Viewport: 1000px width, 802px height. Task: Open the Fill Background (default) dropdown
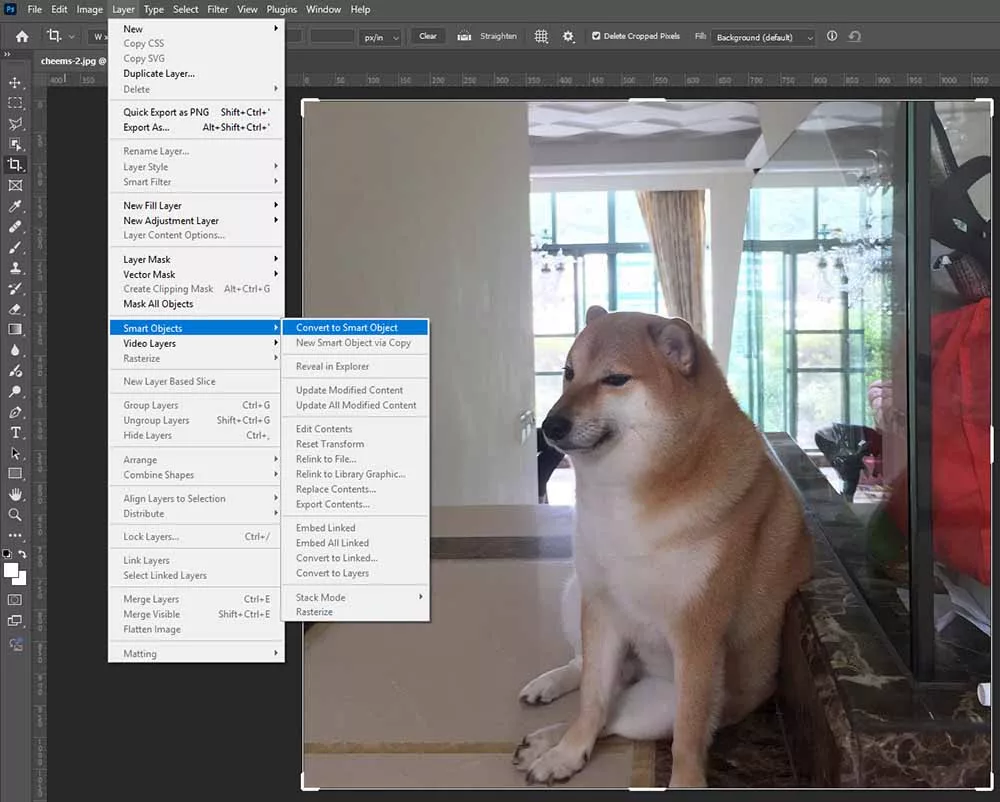764,37
